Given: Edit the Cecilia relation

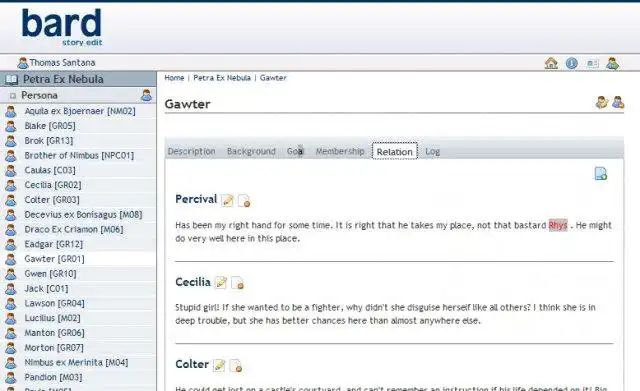Looking at the screenshot, I should coord(220,282).
